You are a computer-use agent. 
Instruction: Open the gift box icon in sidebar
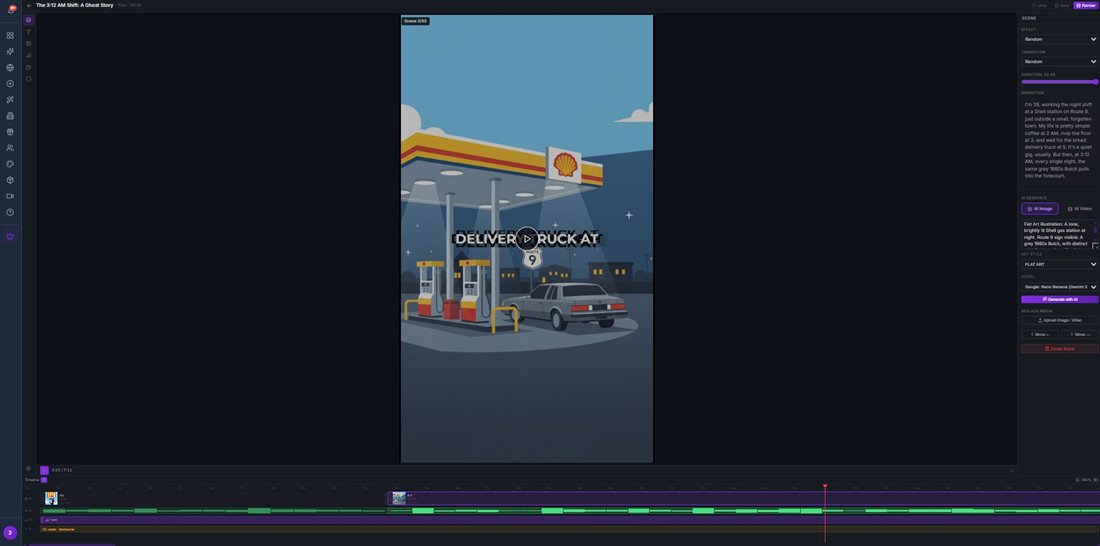click(x=10, y=132)
